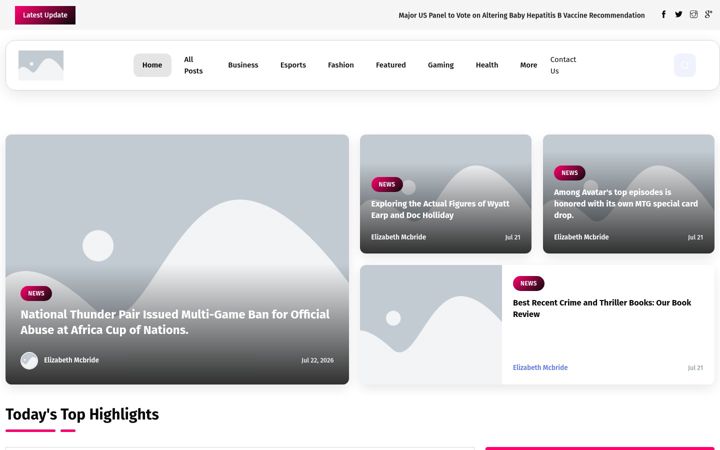
Task: Open the Contact Us page
Action: pyautogui.click(x=563, y=65)
